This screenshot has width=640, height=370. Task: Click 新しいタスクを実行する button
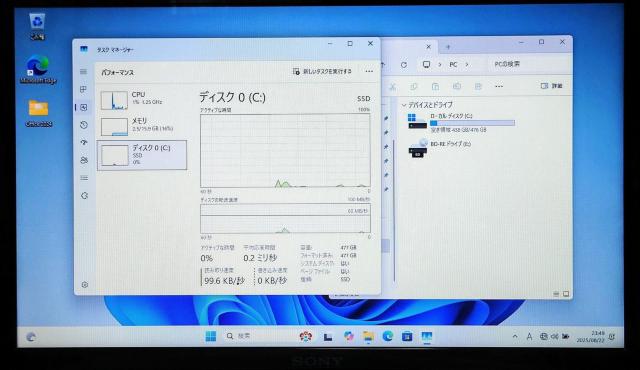(322, 71)
